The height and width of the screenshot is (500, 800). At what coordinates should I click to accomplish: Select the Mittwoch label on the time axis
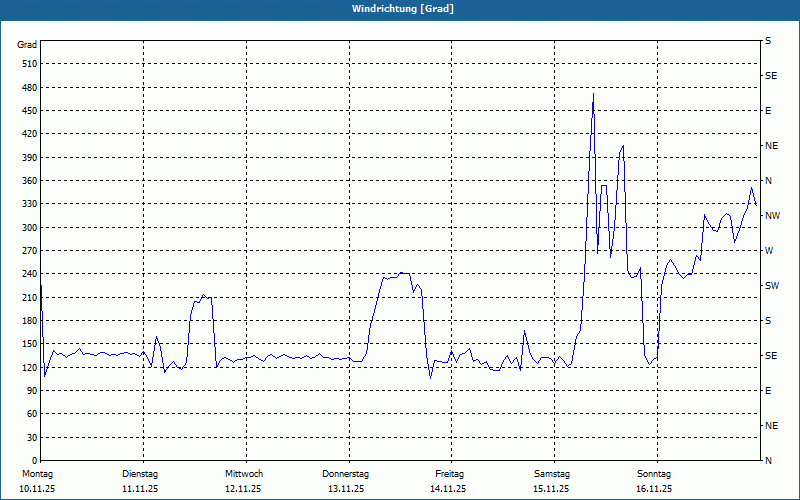[x=244, y=474]
